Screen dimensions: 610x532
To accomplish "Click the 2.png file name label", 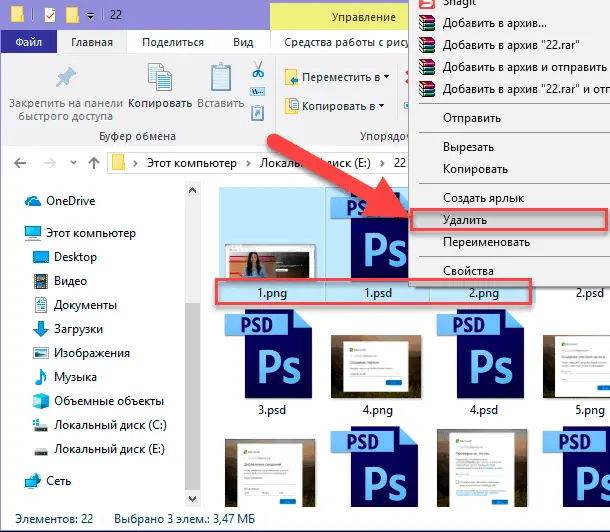I will pos(484,293).
